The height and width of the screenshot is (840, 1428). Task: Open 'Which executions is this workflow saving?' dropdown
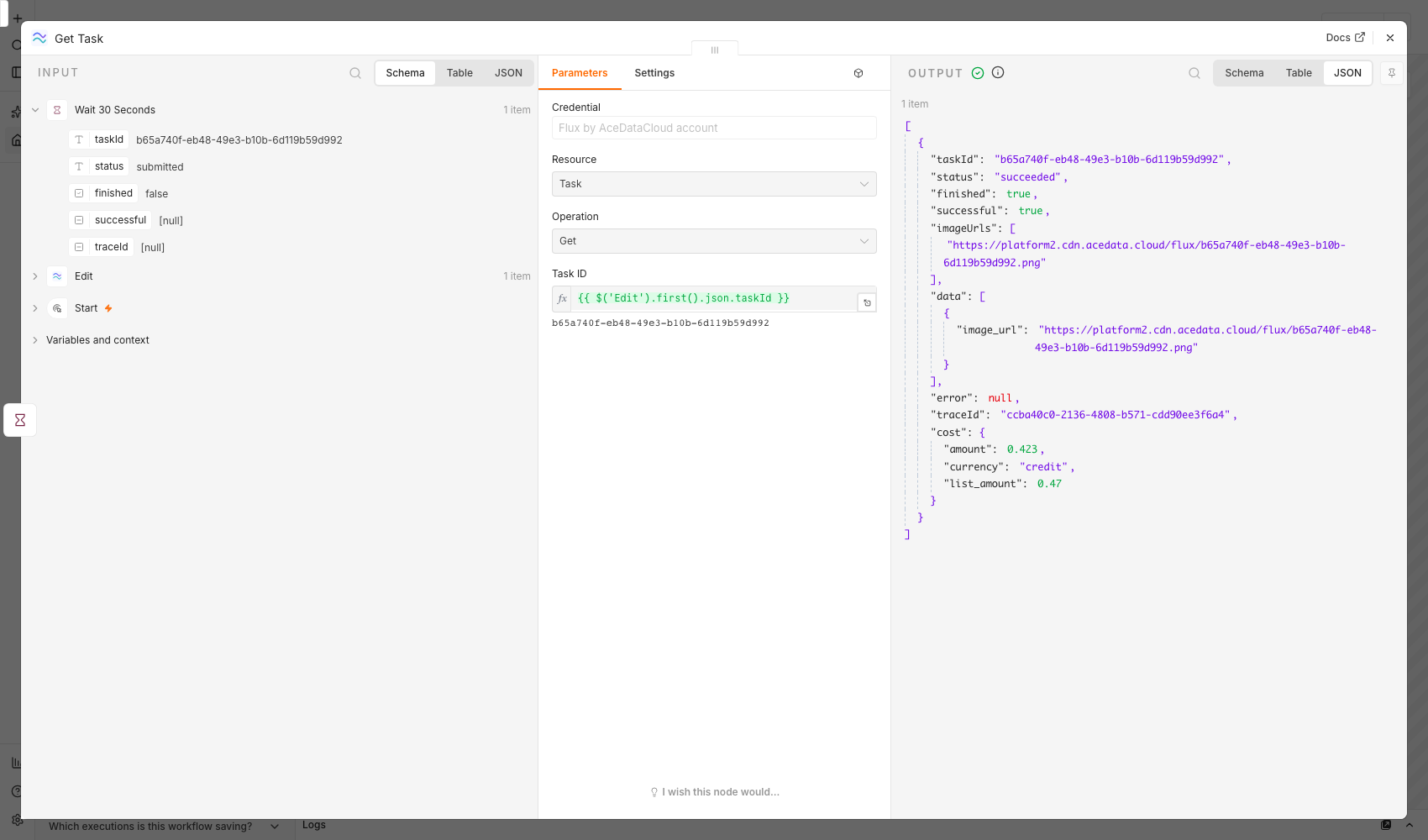(x=163, y=827)
